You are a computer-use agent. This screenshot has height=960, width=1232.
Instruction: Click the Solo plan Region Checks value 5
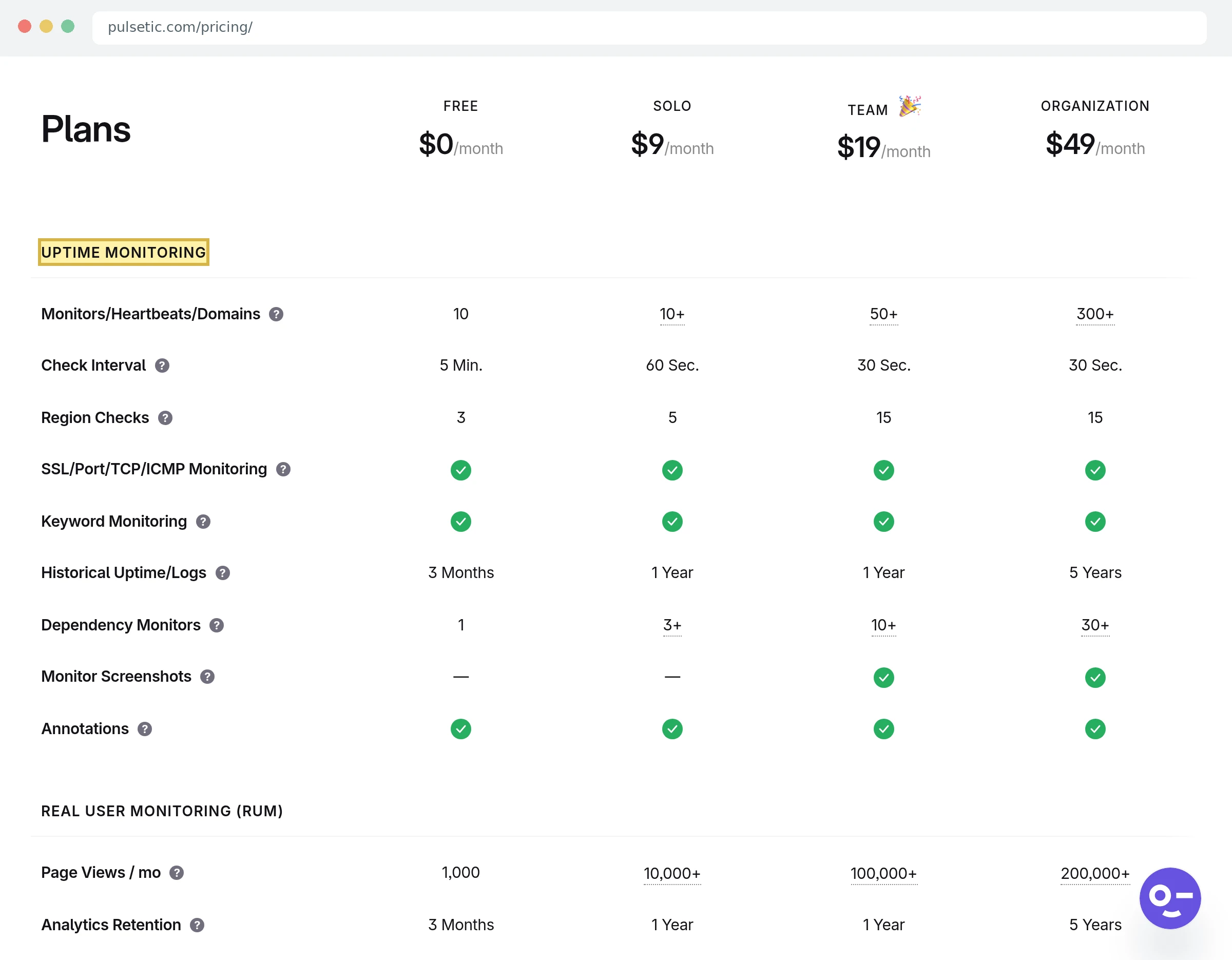(672, 418)
